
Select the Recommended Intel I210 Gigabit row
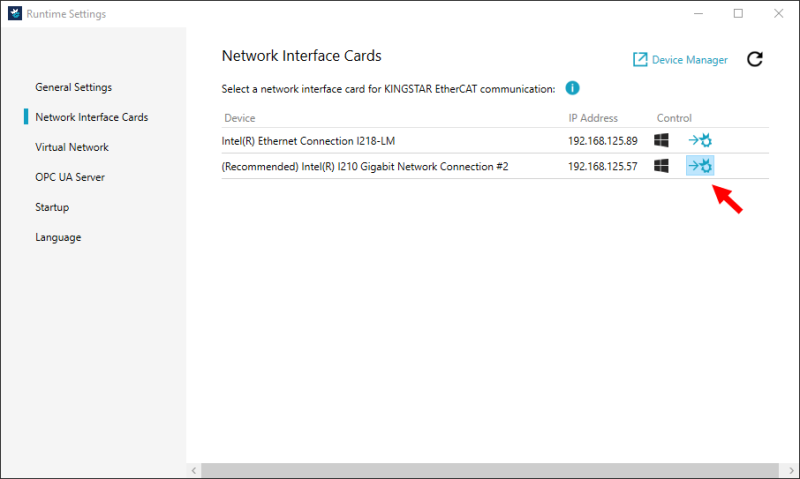(365, 166)
